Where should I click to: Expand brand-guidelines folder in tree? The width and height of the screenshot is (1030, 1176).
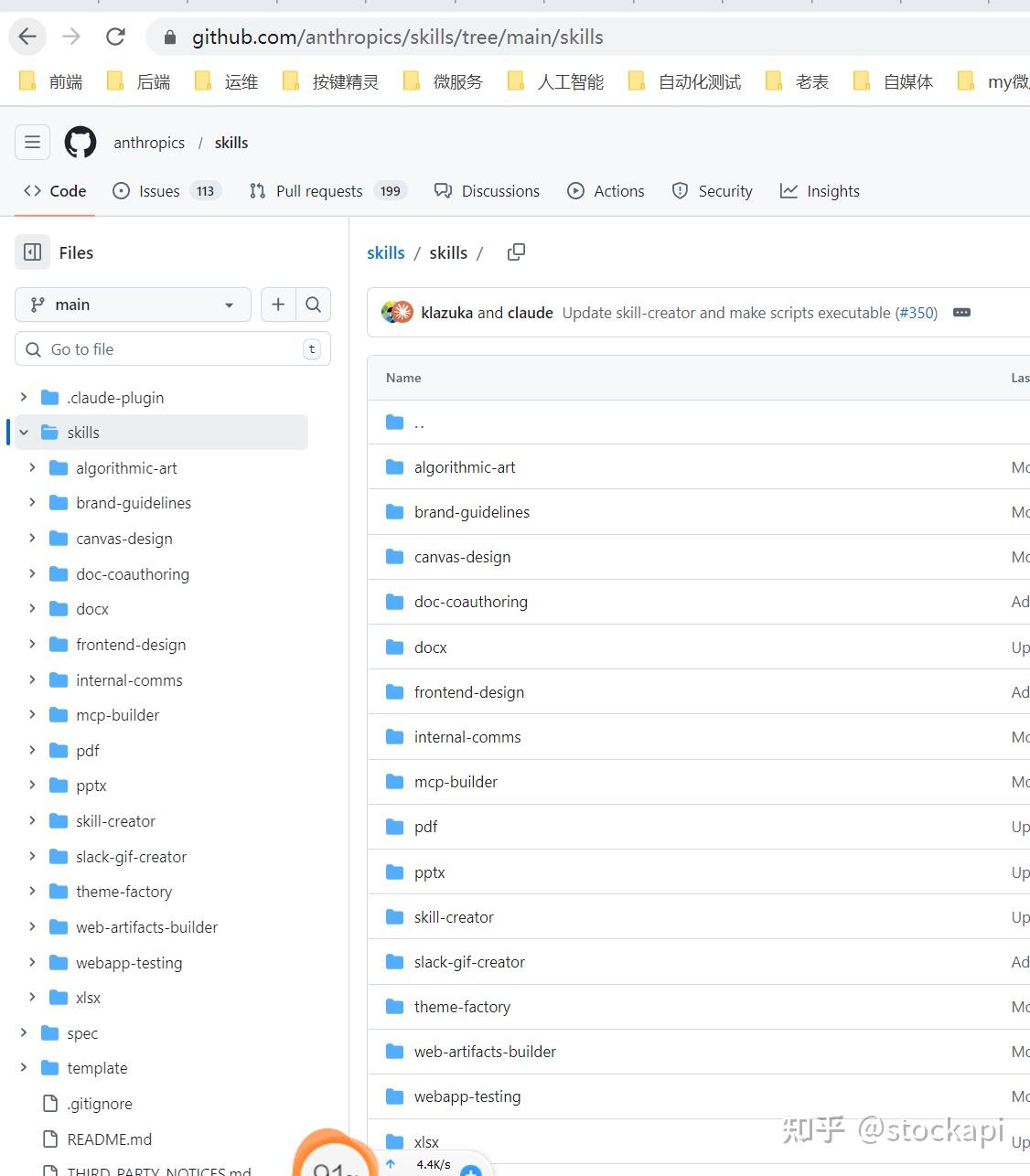click(32, 503)
